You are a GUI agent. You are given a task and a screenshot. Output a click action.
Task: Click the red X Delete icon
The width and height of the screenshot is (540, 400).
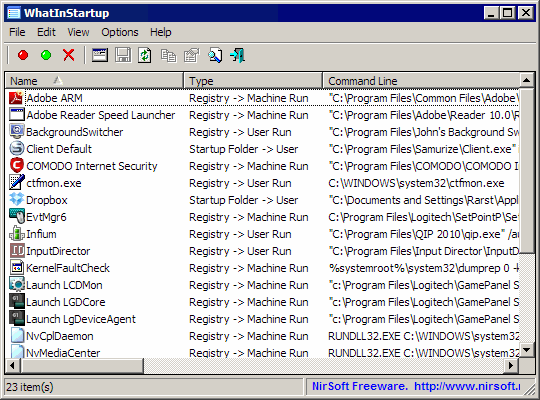69,55
